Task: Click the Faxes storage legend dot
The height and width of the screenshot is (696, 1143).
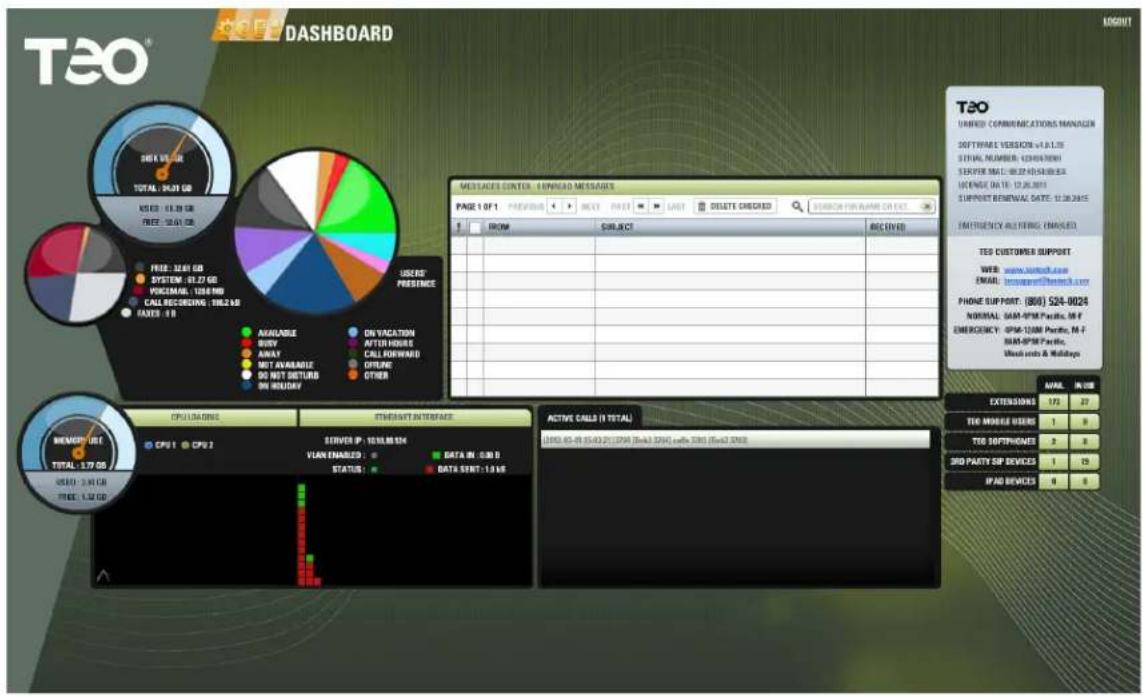Action: pos(126,313)
